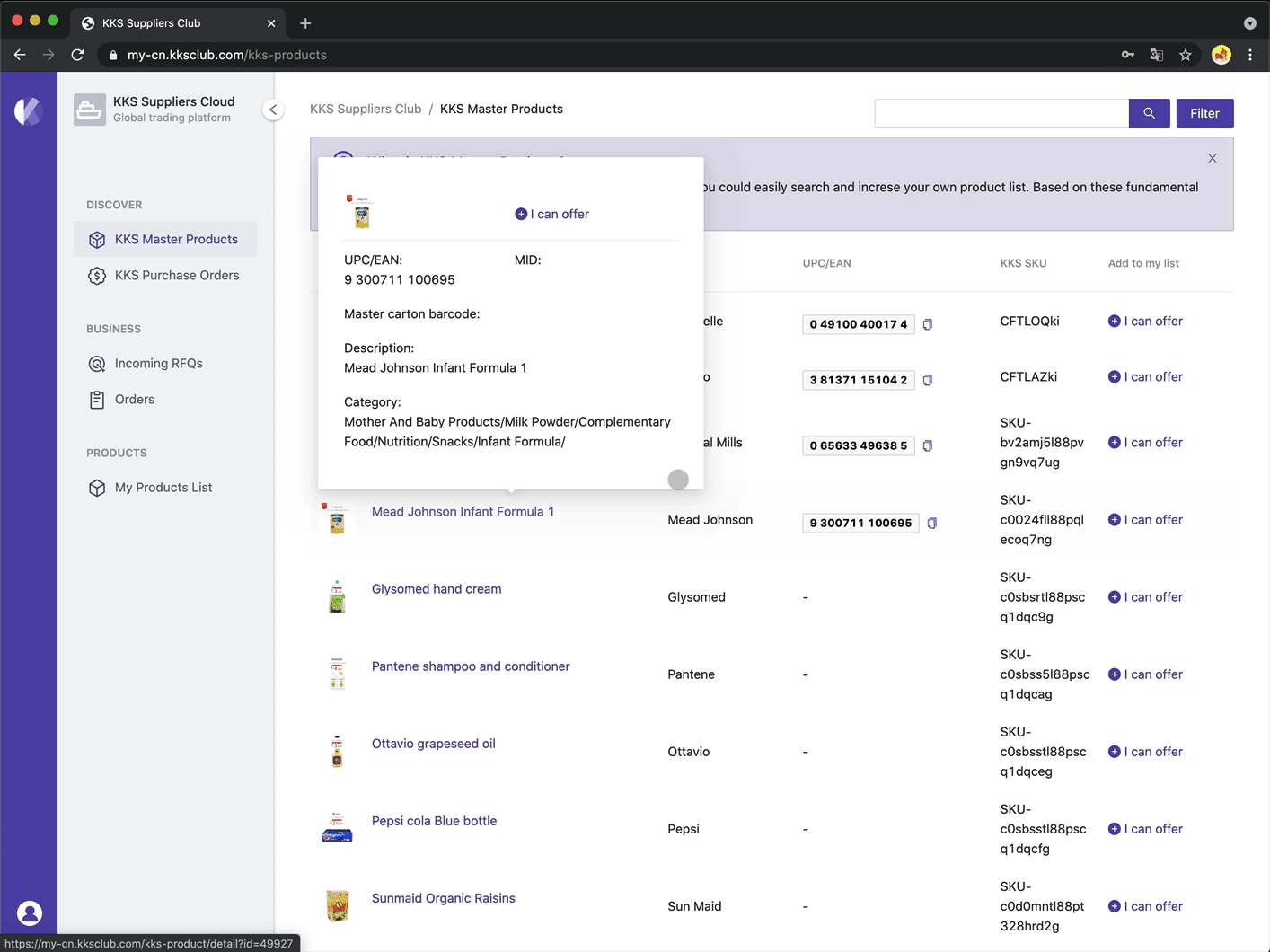Click the translate page icon
The image size is (1270, 952).
pos(1157,55)
